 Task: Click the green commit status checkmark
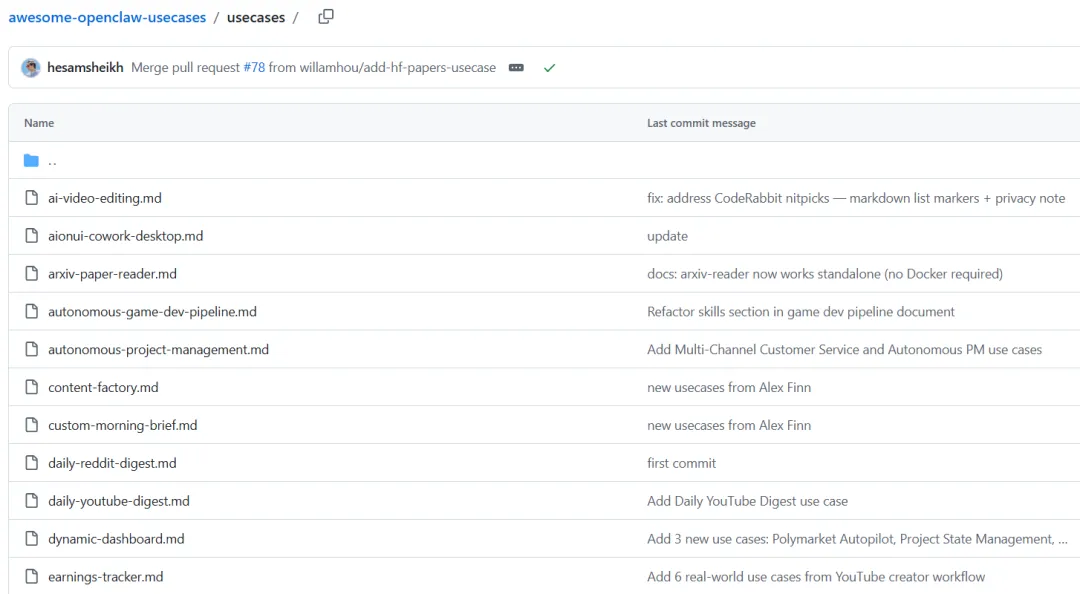549,68
